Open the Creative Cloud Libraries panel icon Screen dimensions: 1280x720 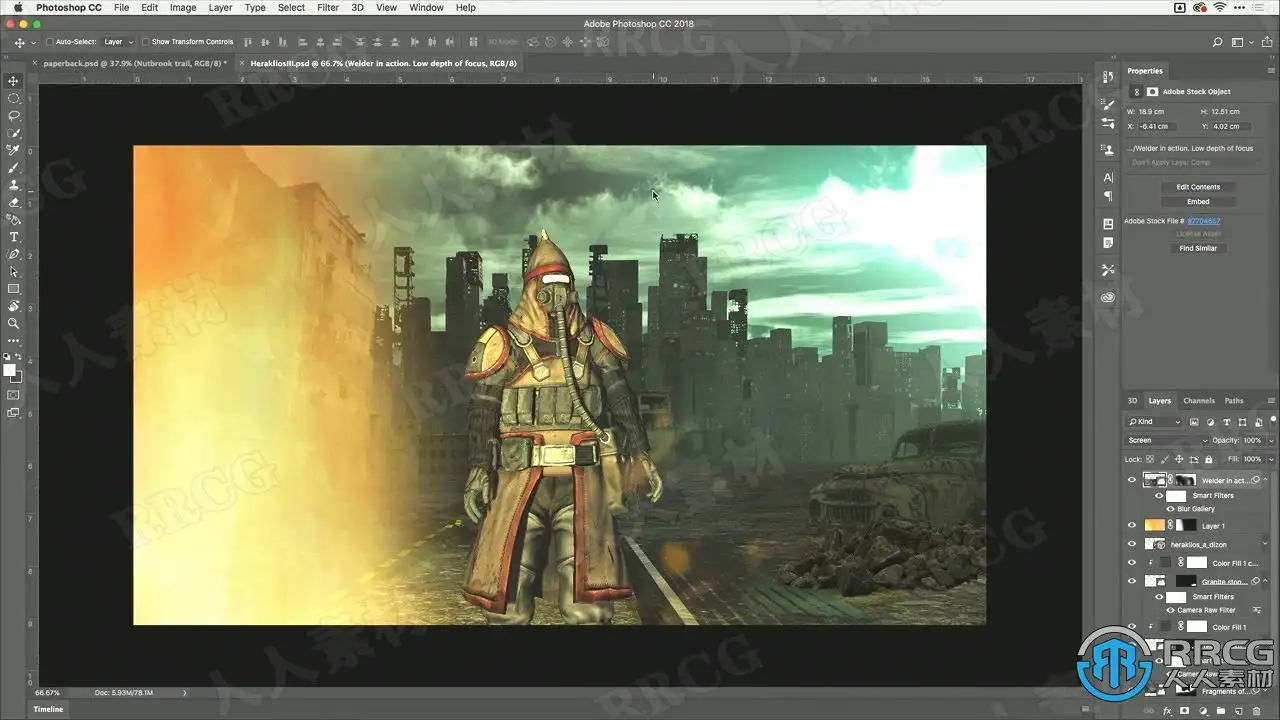pyautogui.click(x=1108, y=297)
